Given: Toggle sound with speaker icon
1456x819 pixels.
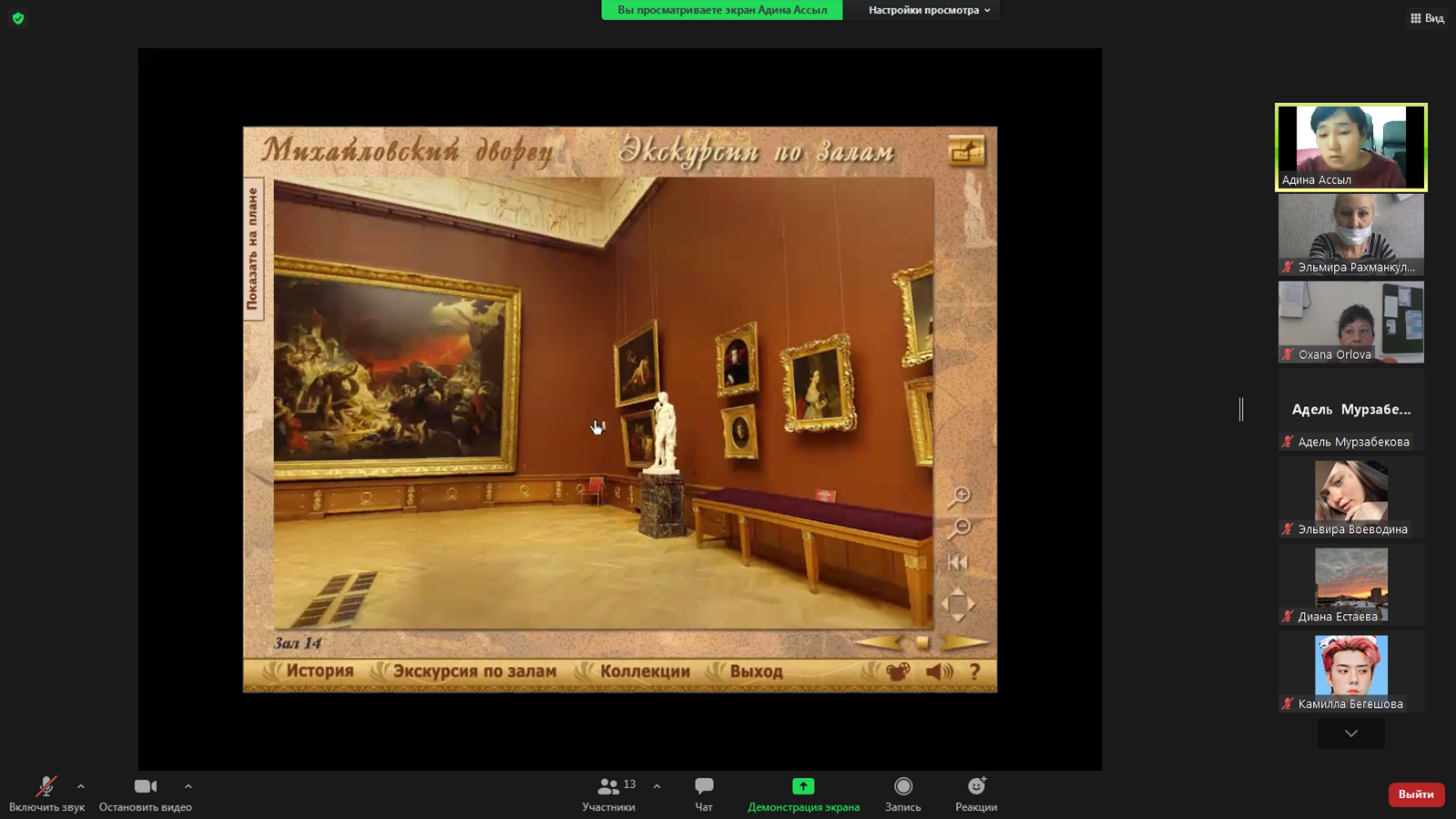Looking at the screenshot, I should click(x=939, y=672).
